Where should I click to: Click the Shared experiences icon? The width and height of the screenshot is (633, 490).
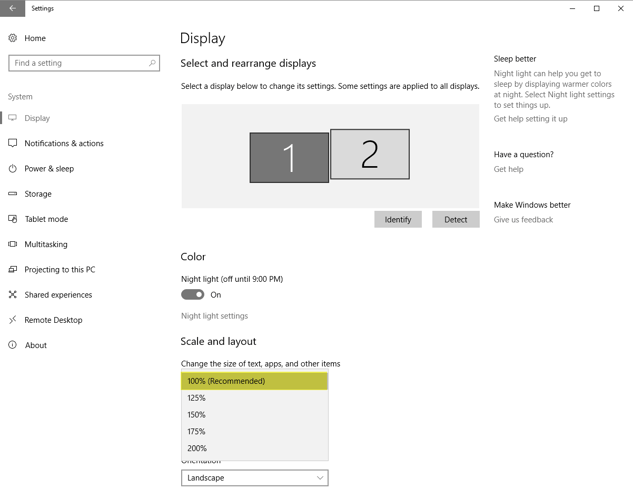[13, 295]
